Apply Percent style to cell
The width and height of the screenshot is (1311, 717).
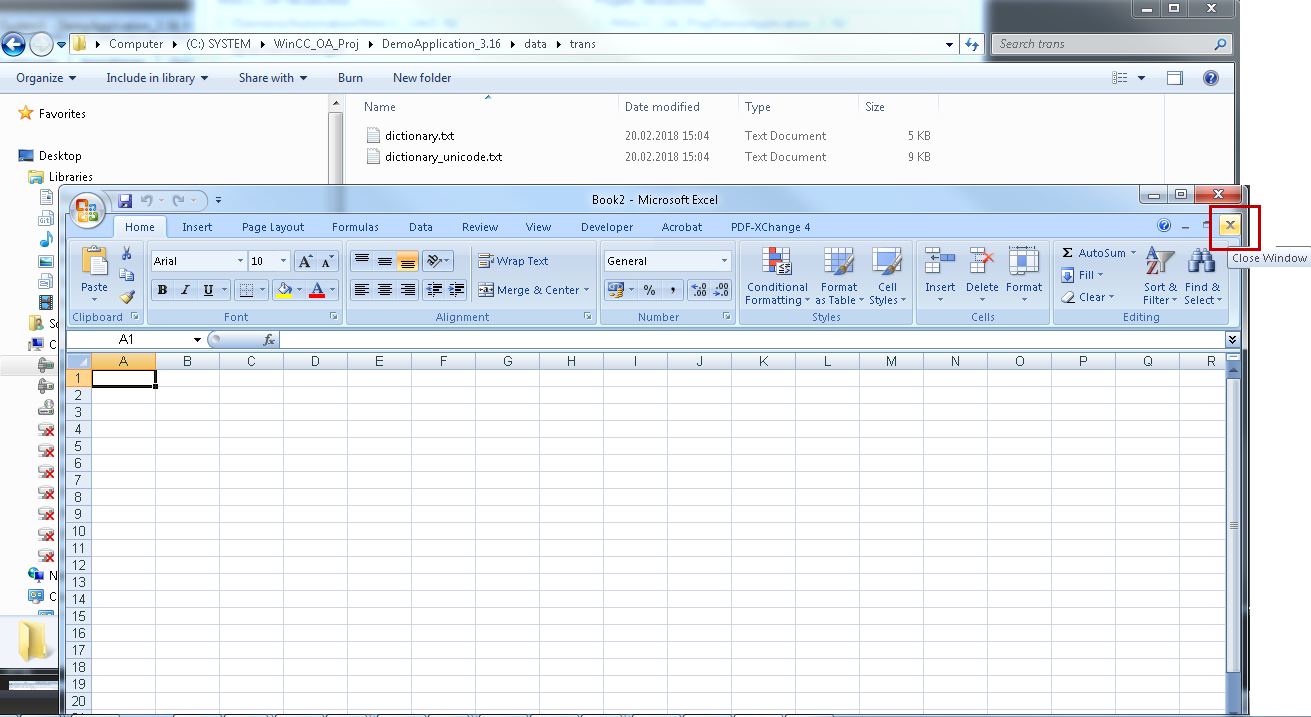click(x=649, y=290)
